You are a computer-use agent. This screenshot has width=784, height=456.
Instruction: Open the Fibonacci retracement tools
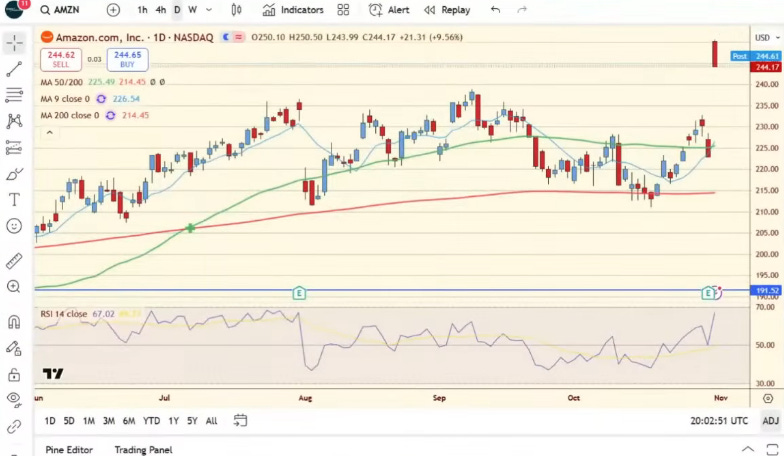pos(14,95)
